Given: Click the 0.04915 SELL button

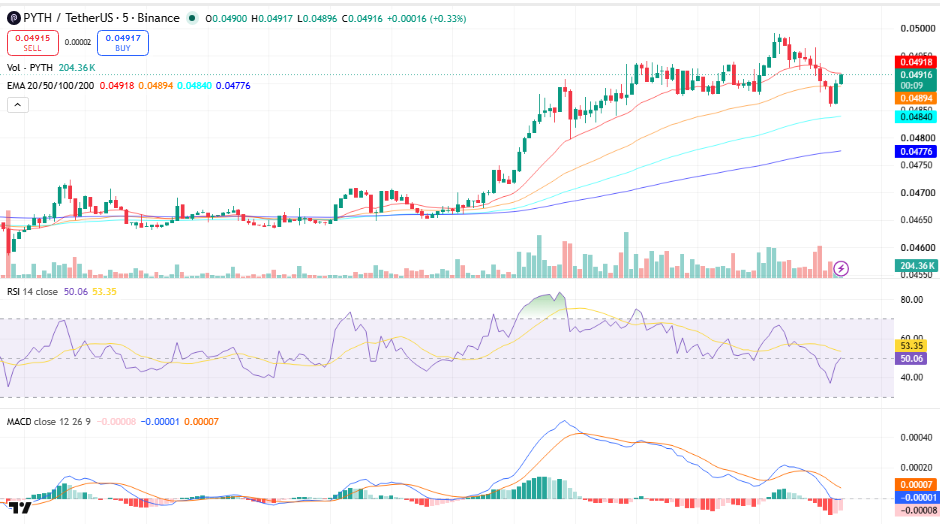Looking at the screenshot, I should point(33,43).
